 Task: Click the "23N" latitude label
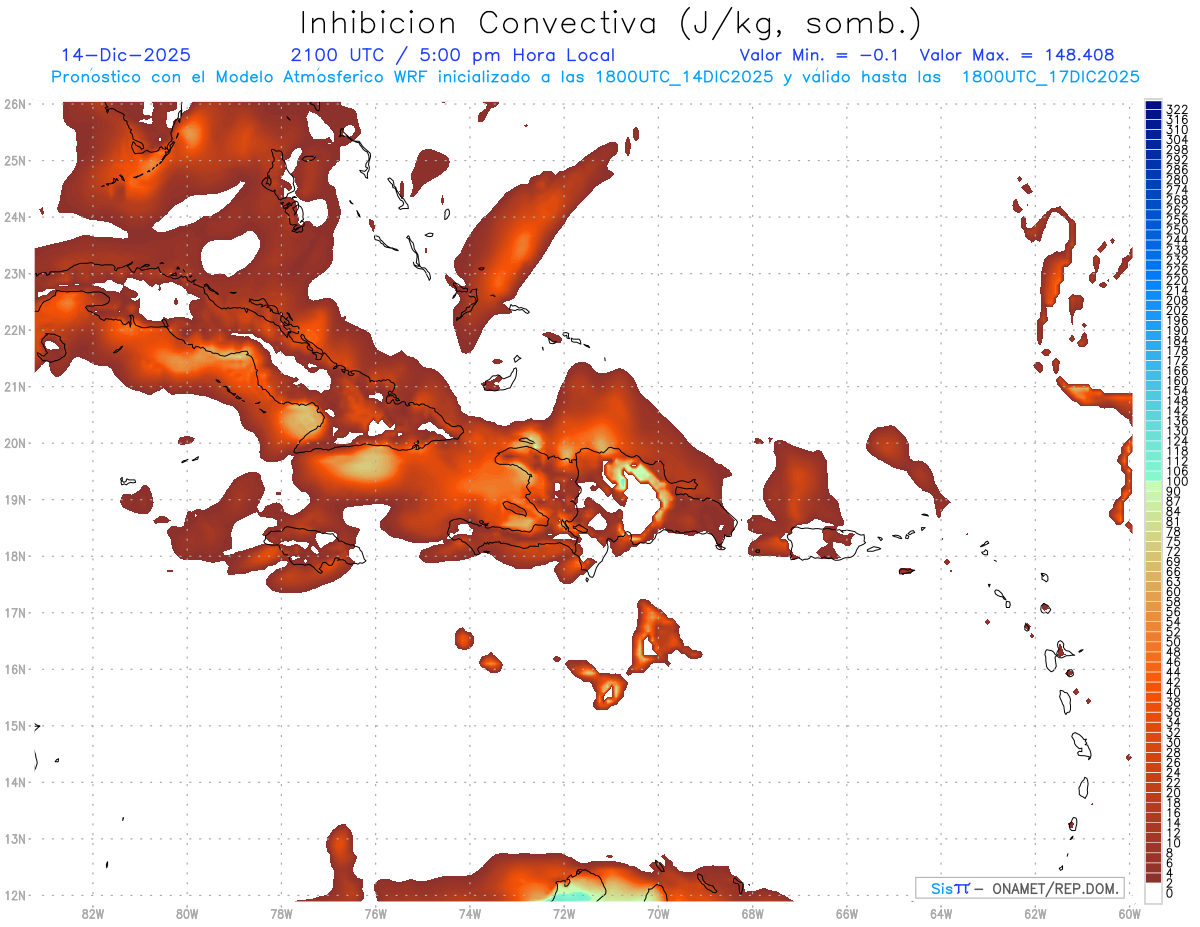(14, 273)
